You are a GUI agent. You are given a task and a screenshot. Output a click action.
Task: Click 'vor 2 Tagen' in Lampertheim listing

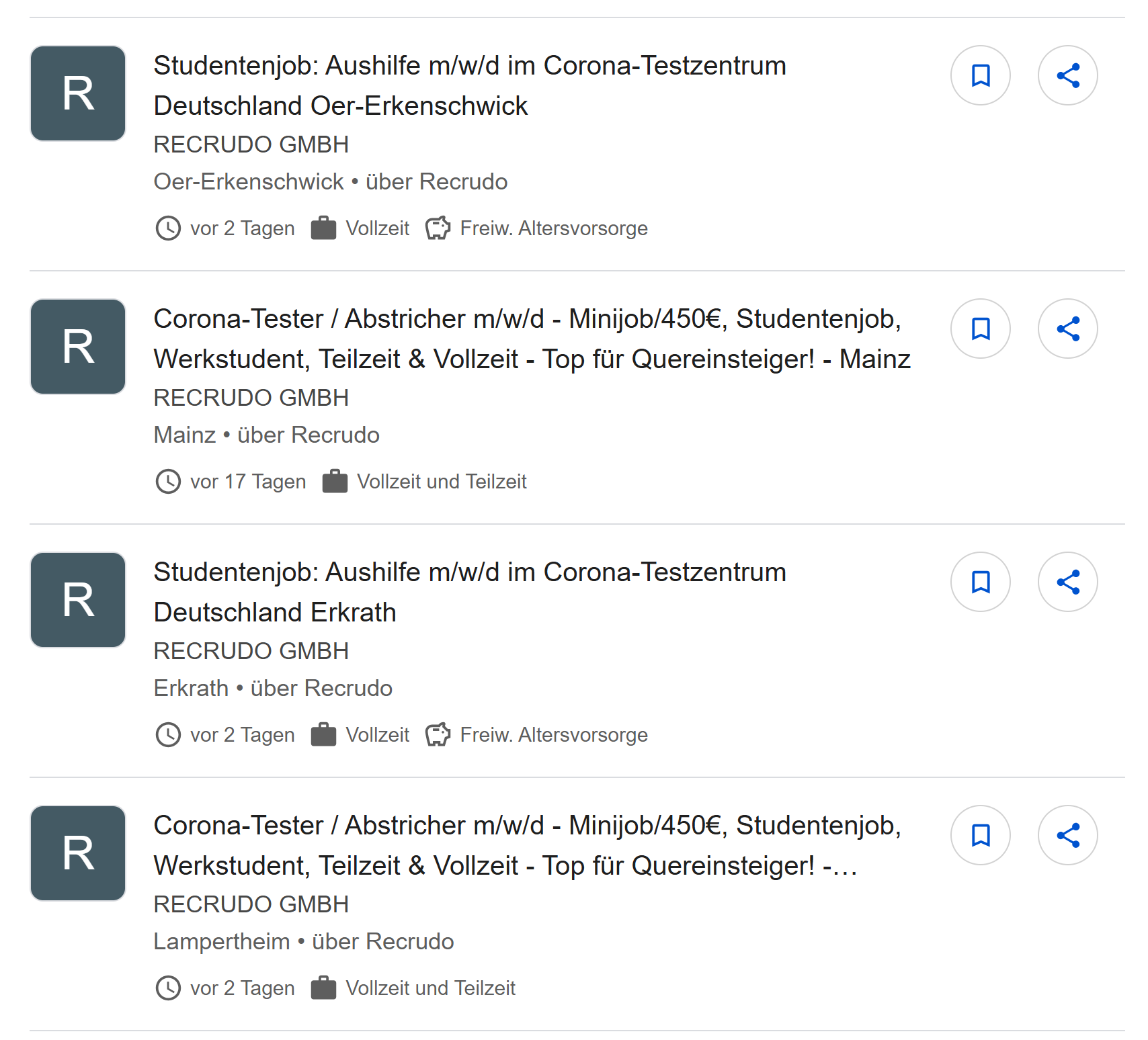coord(243,988)
